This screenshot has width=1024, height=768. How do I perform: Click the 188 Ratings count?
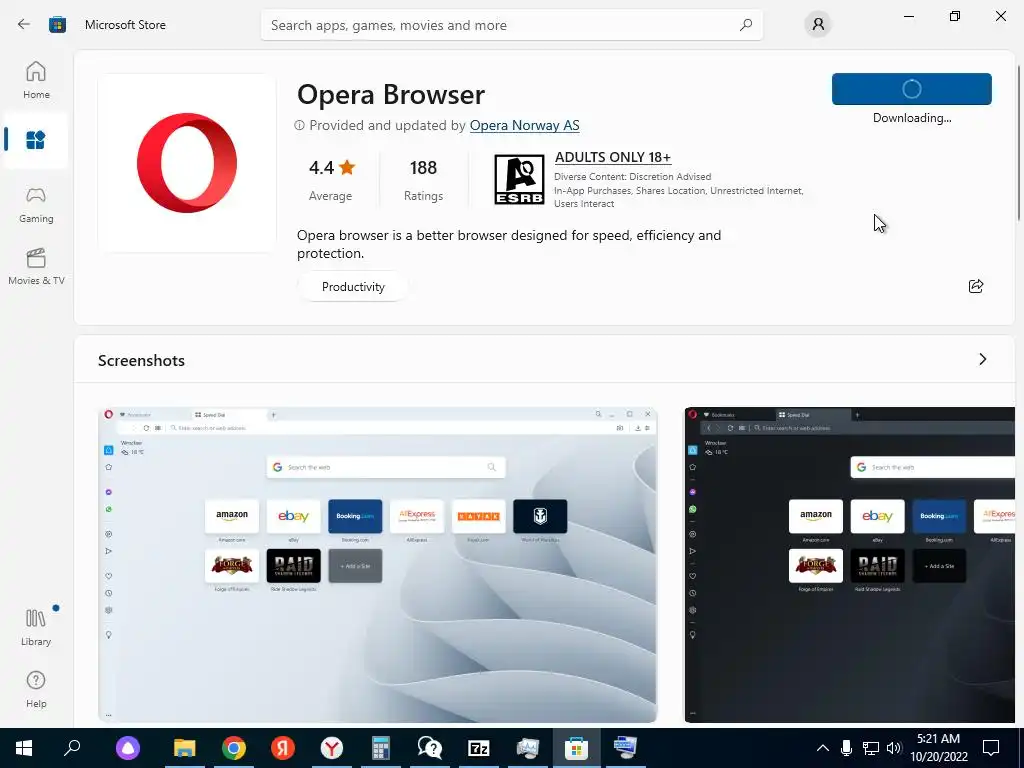423,180
